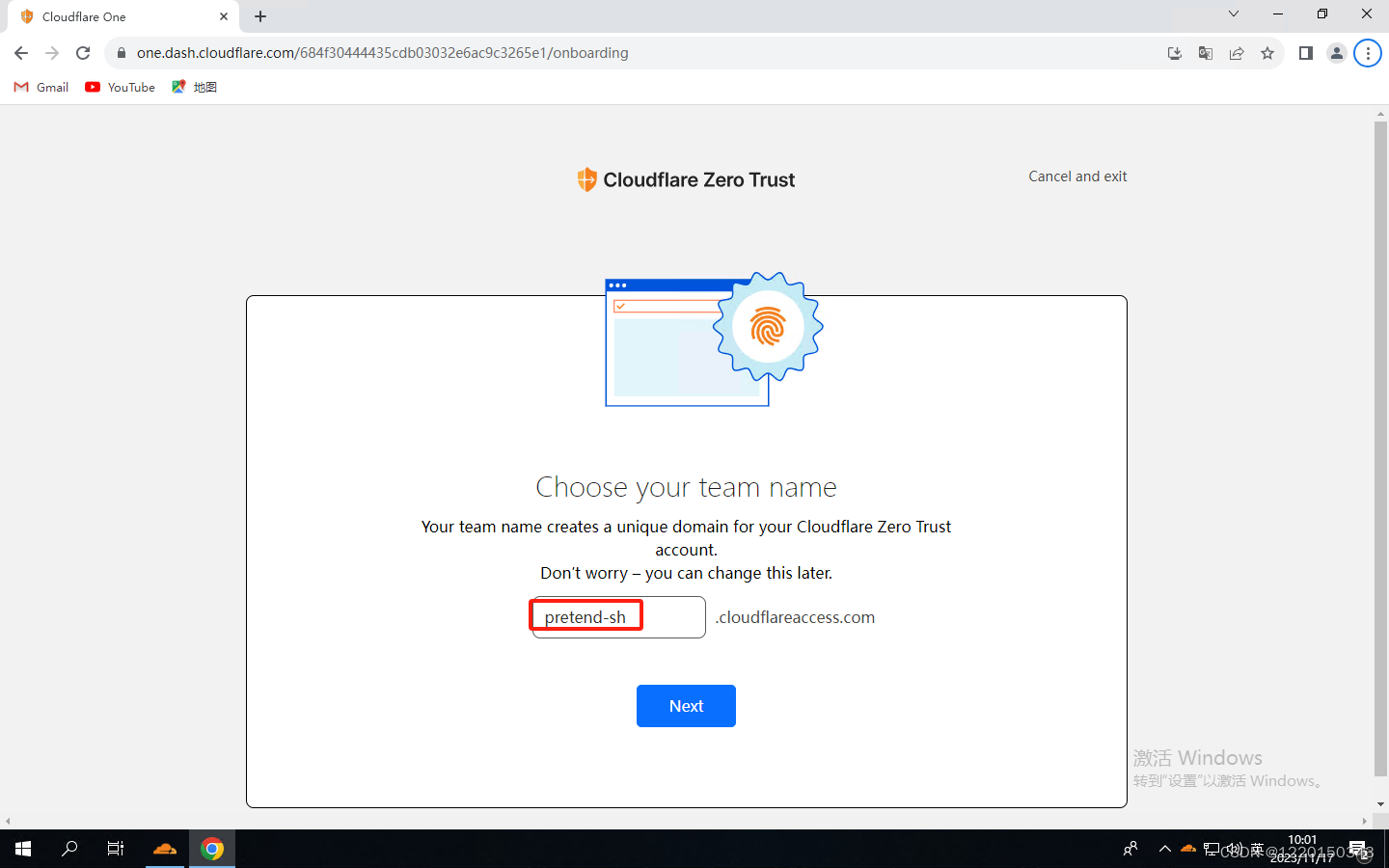Click the site lock icon in address bar

(x=122, y=53)
